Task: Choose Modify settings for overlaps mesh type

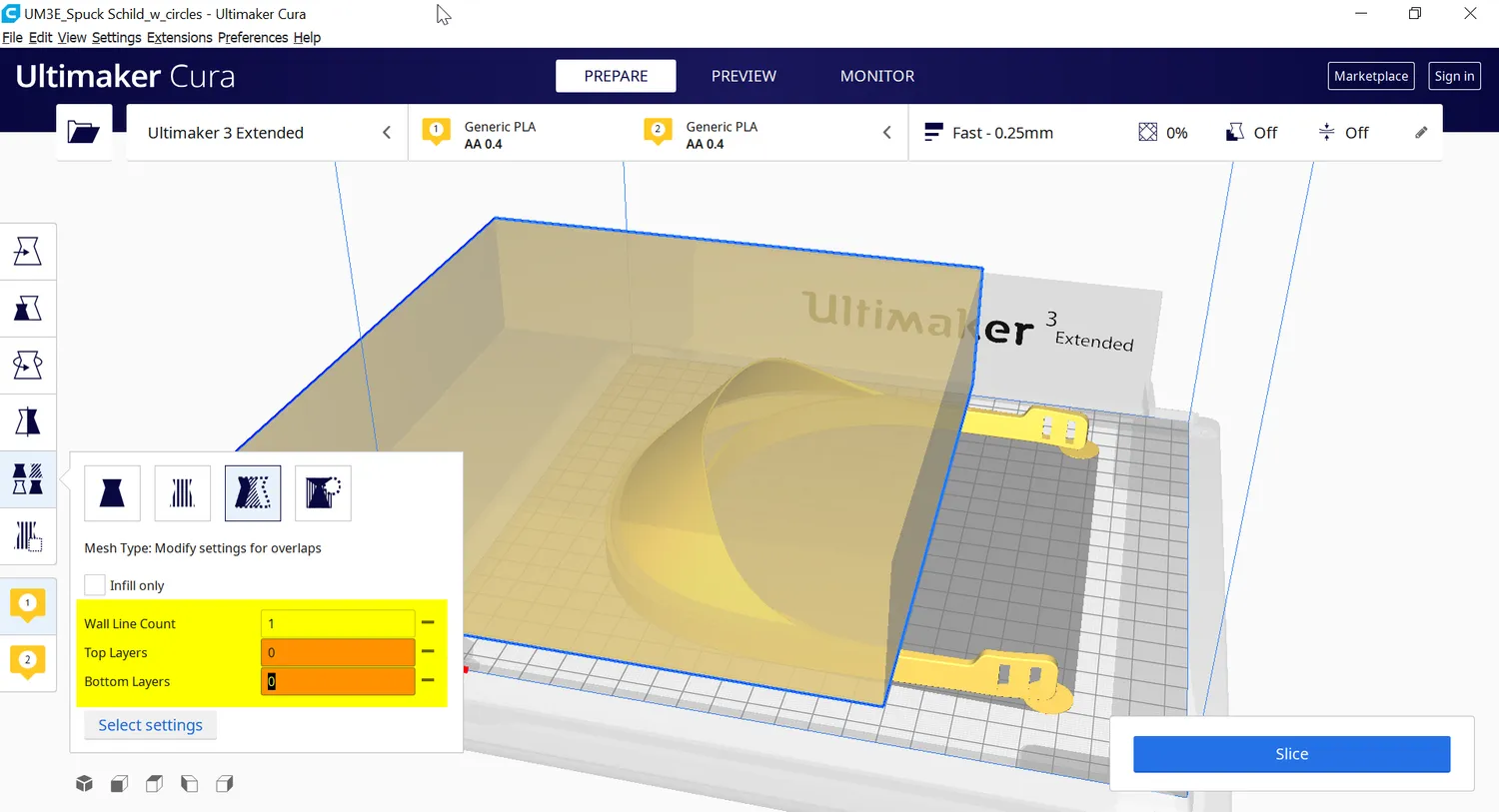Action: pyautogui.click(x=253, y=493)
